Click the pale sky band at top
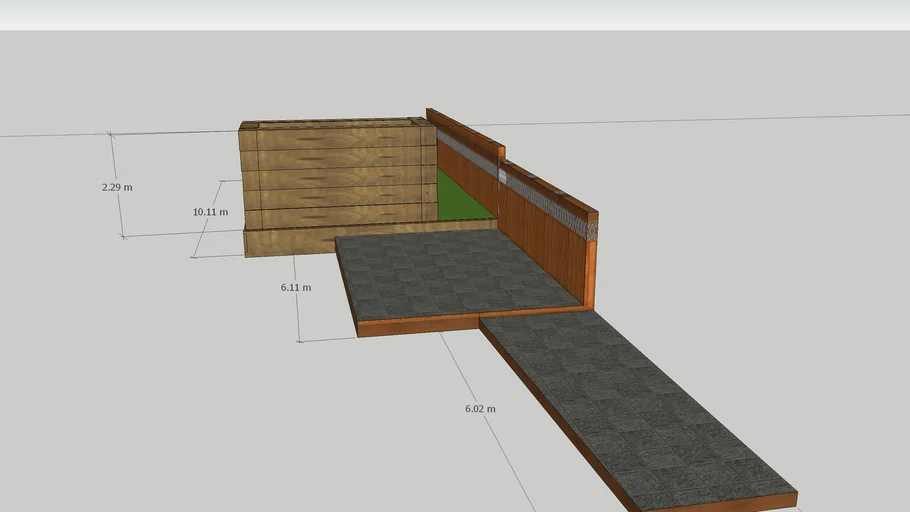The image size is (910, 512). pyautogui.click(x=455, y=14)
